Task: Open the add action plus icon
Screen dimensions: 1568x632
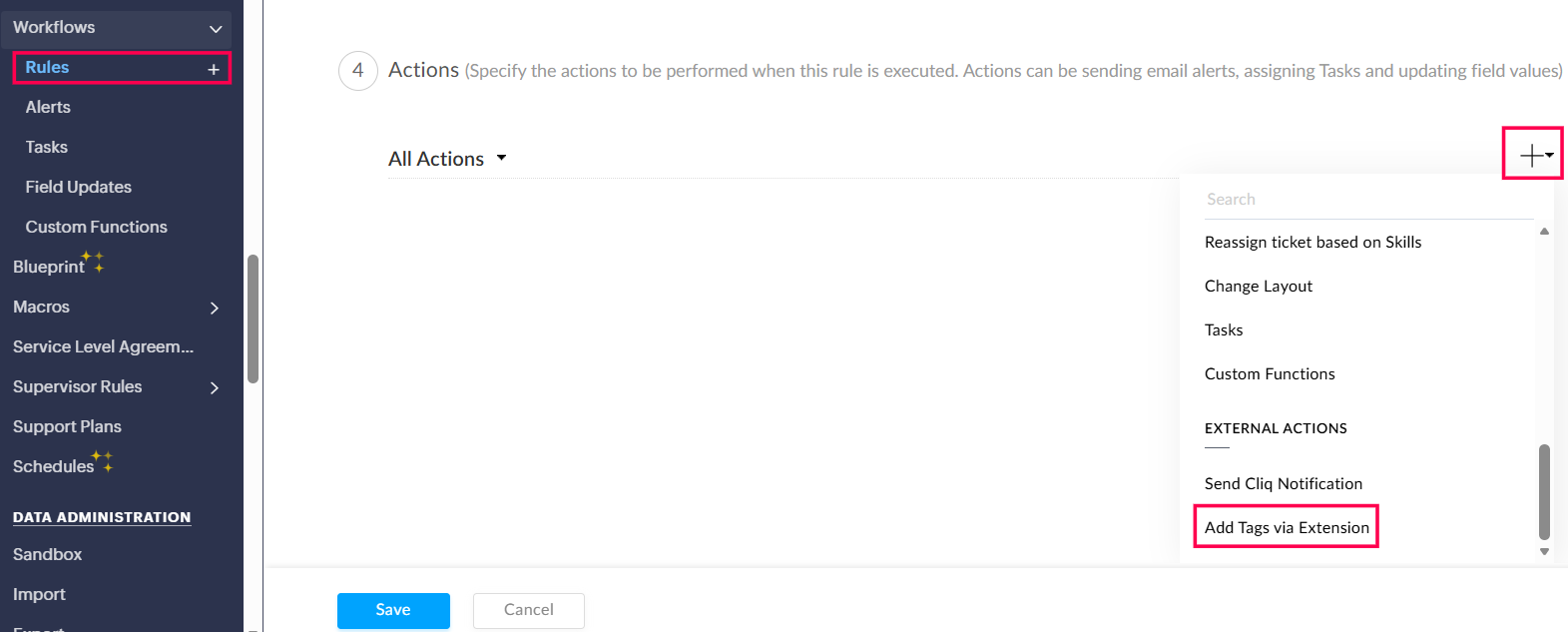Action: click(1532, 155)
